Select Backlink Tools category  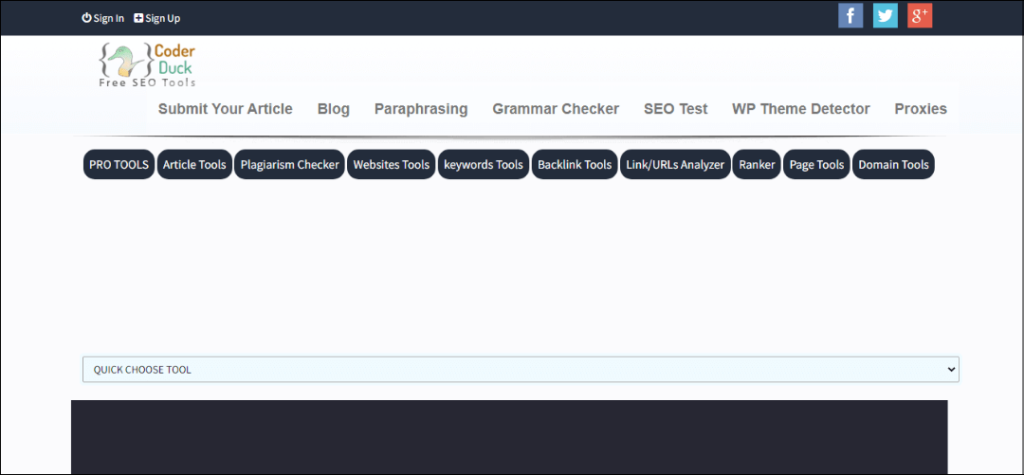point(575,165)
